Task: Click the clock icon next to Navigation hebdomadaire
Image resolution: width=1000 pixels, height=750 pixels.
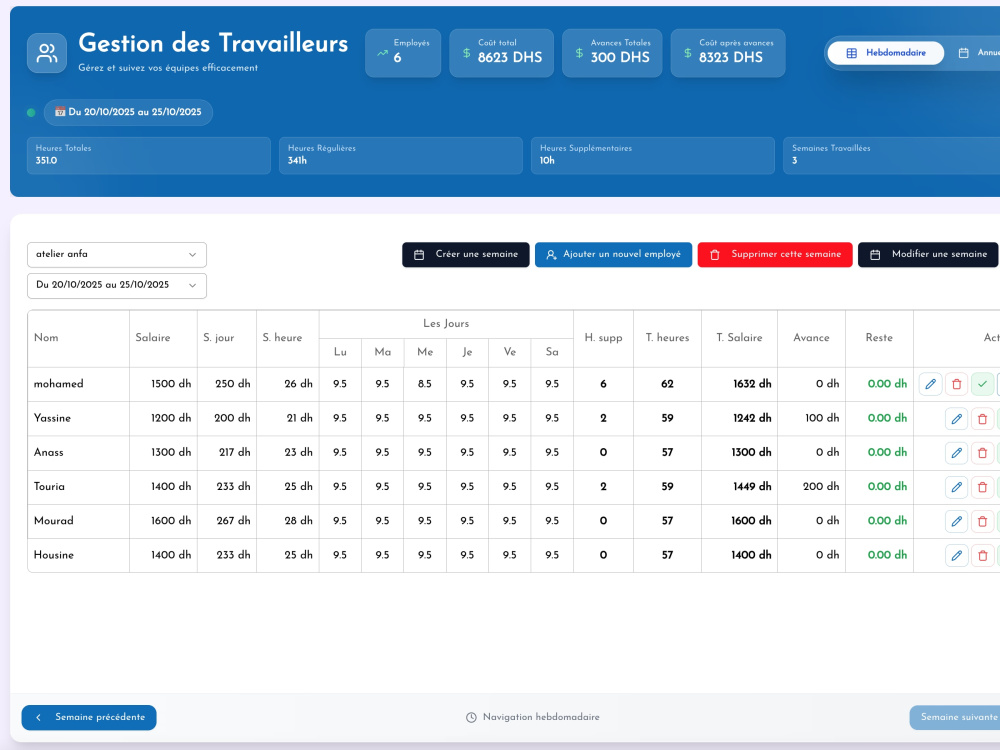Action: 471,717
